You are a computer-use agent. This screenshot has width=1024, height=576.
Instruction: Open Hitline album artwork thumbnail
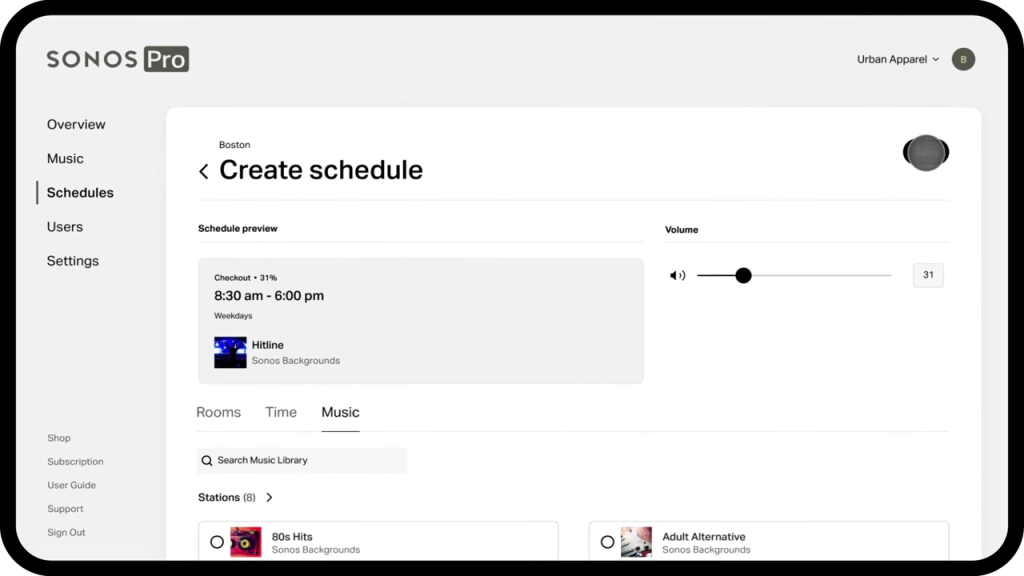(x=230, y=353)
